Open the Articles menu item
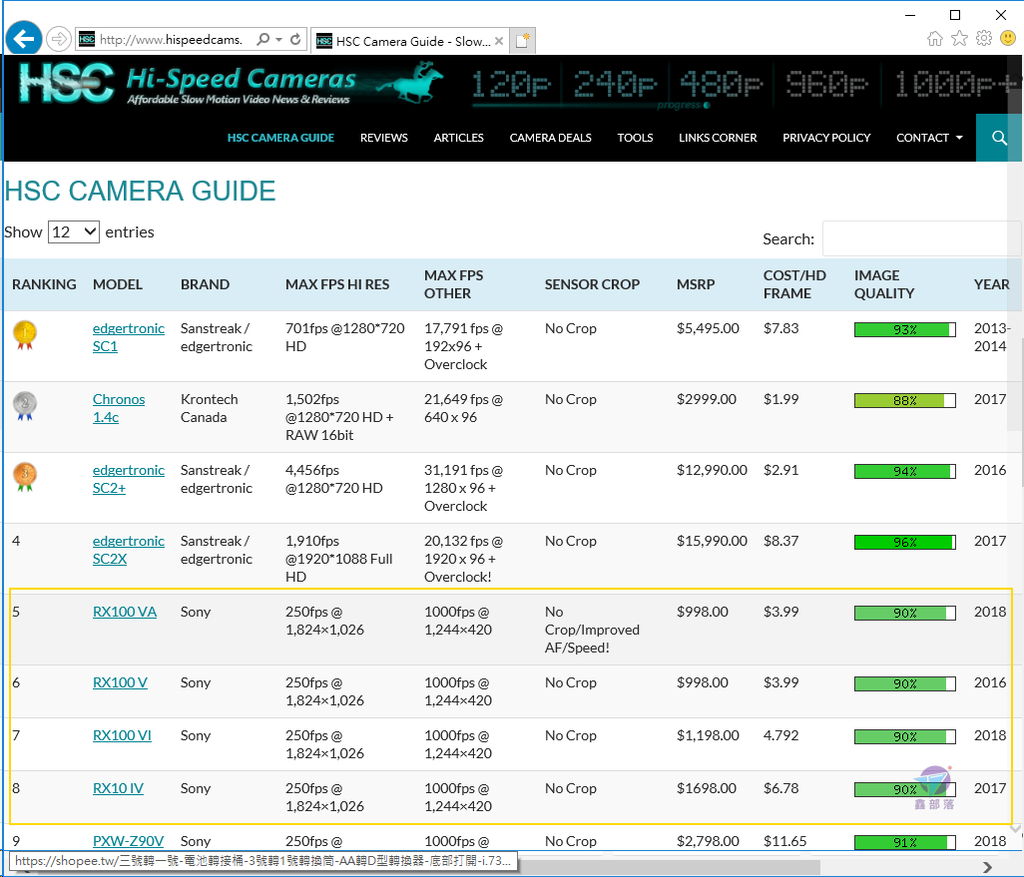 pos(458,138)
